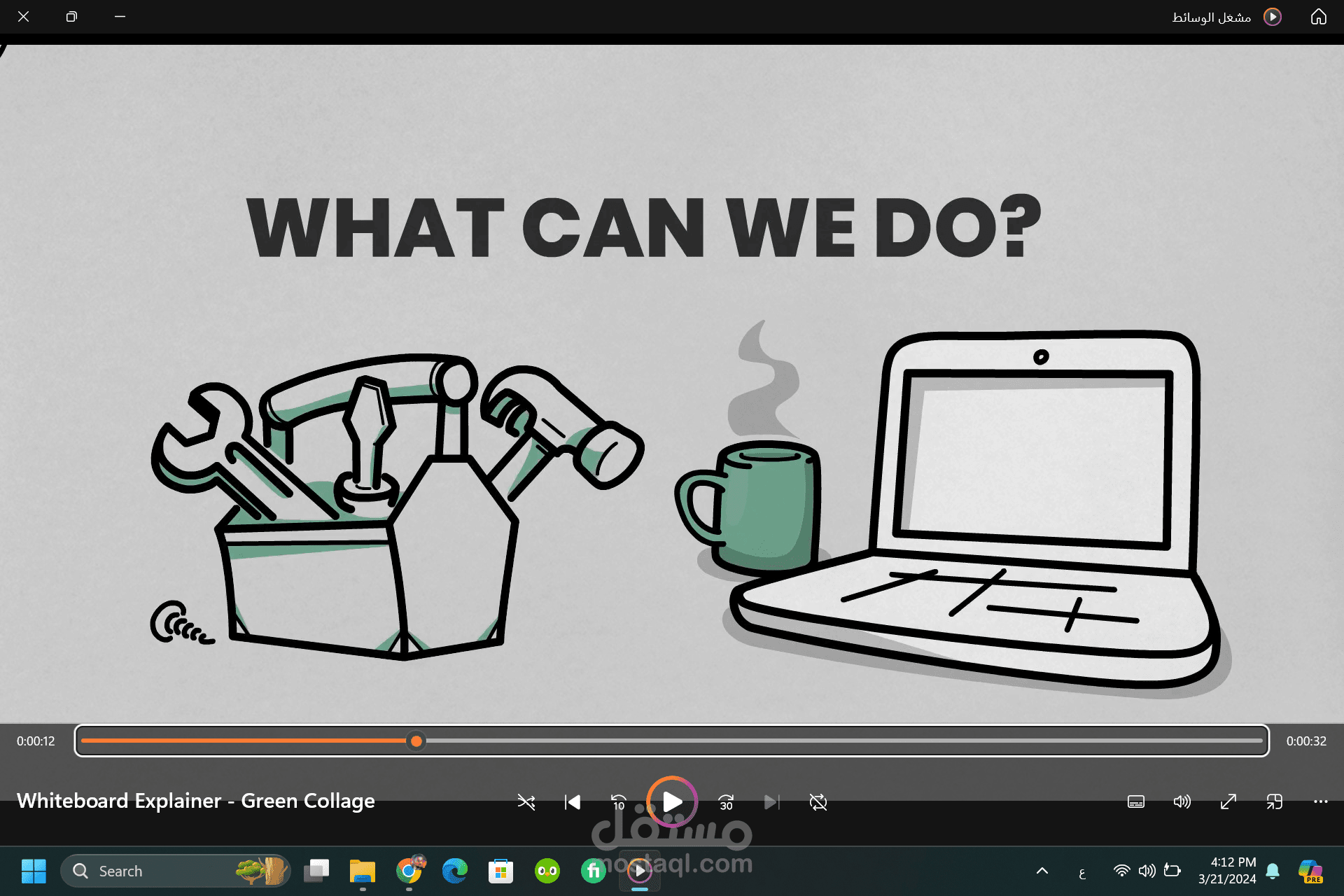Open subtitles and captions options

(x=1136, y=801)
